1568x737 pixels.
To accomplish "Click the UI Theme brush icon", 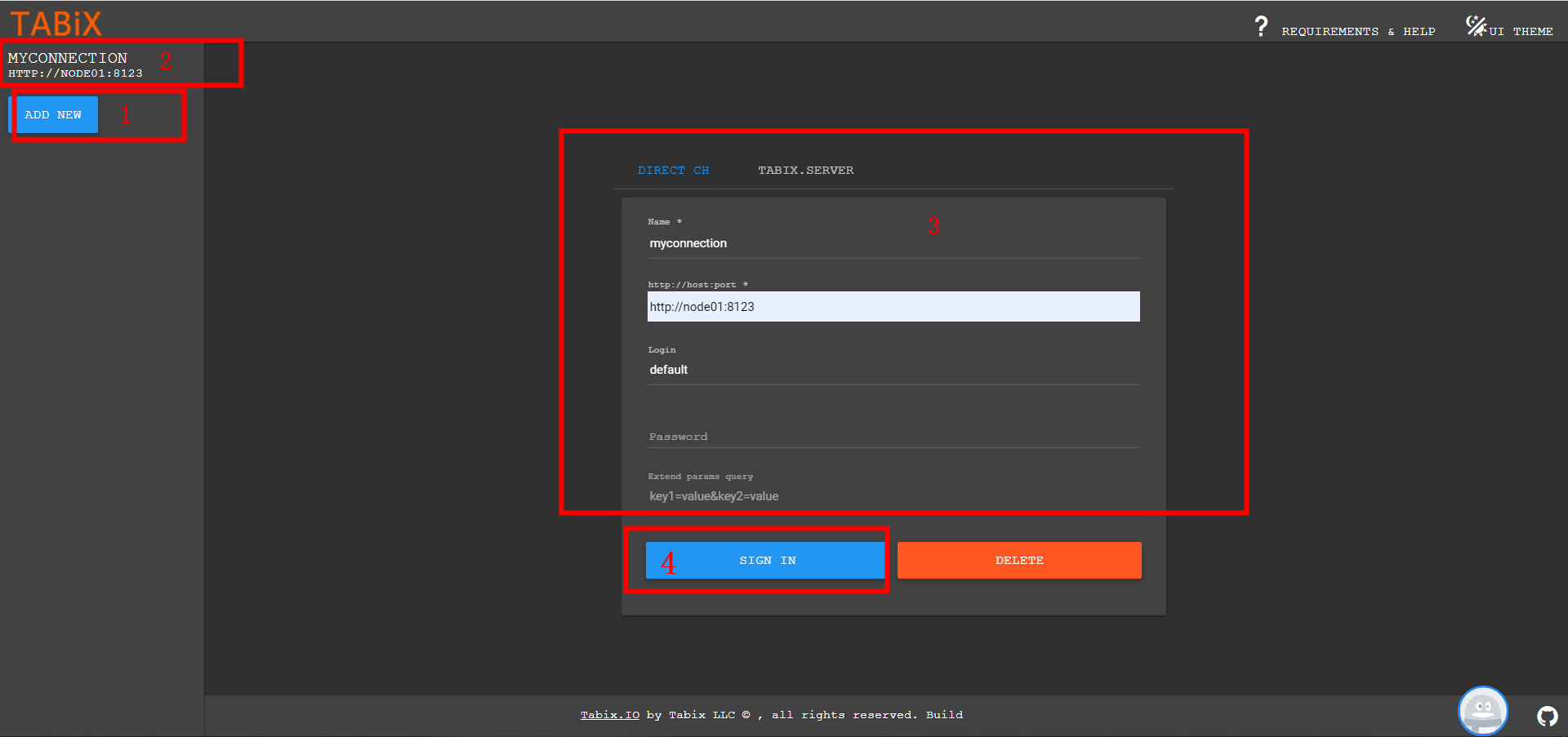I will coord(1477,25).
